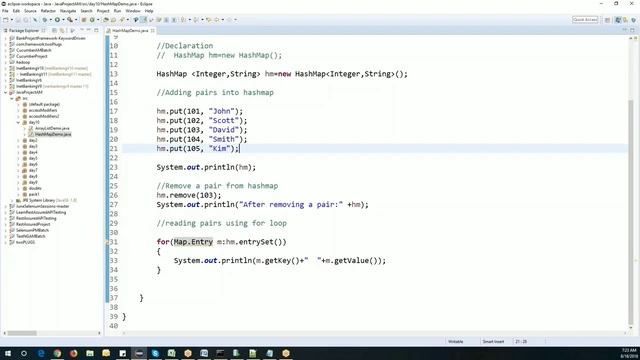This screenshot has height=360, width=640.
Task: Open the Window menu
Action: tap(133, 11)
